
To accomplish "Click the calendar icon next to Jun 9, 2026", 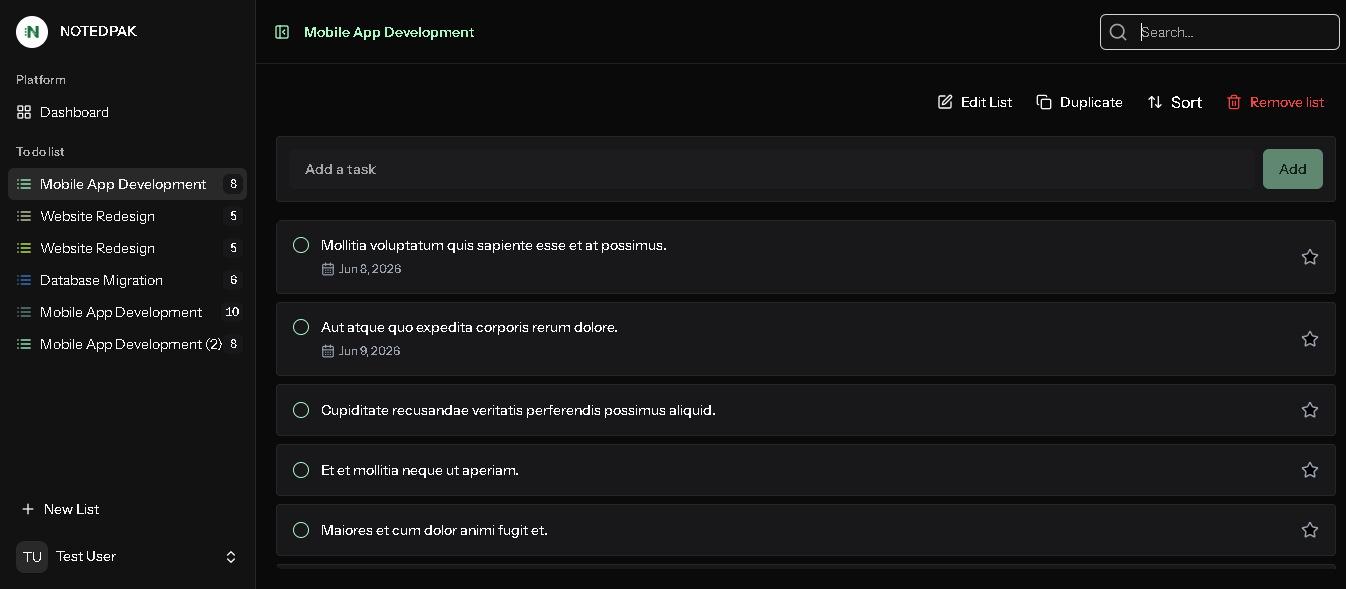I will [328, 351].
